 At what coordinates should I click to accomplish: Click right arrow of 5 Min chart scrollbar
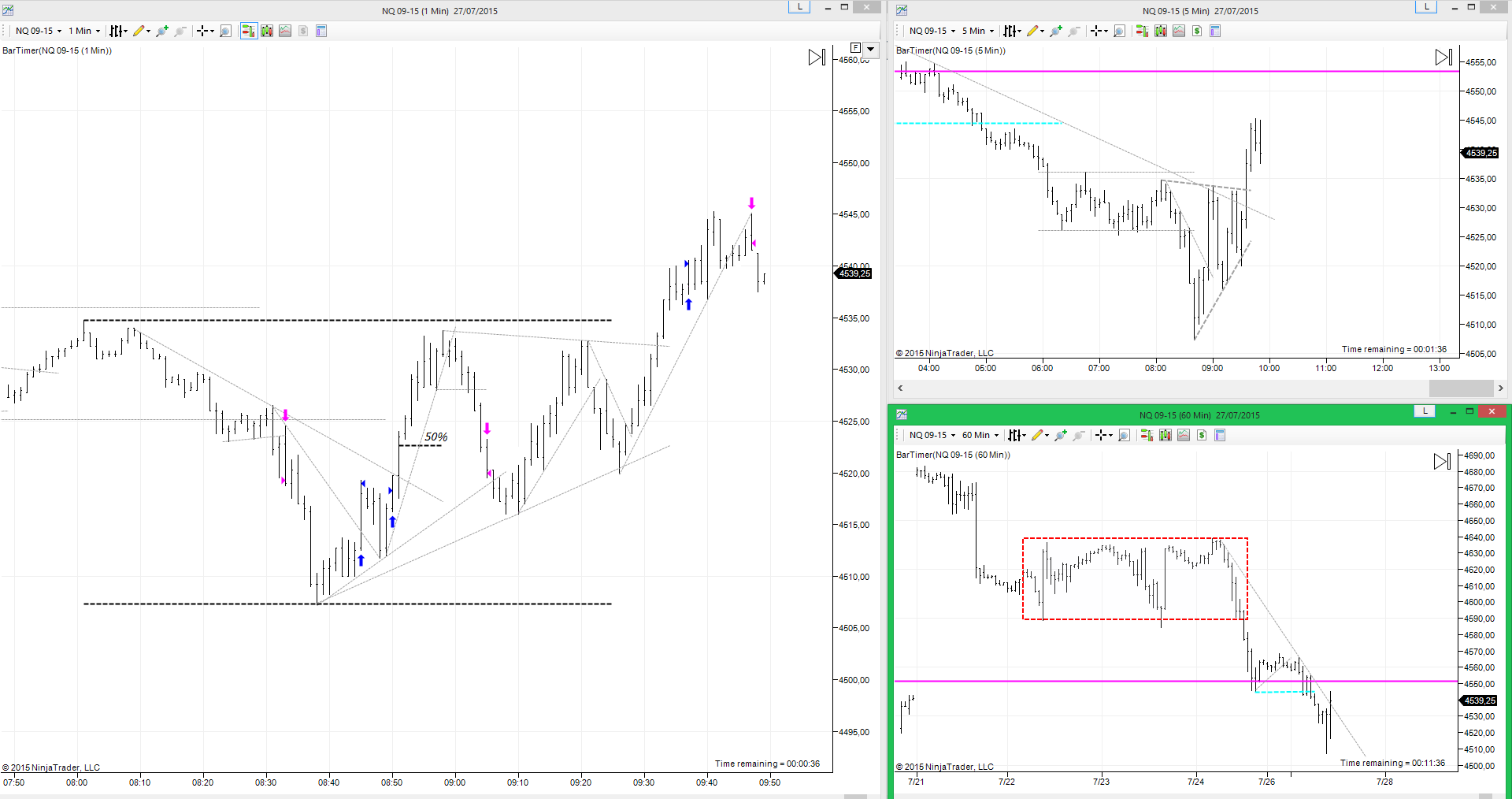[x=1500, y=388]
